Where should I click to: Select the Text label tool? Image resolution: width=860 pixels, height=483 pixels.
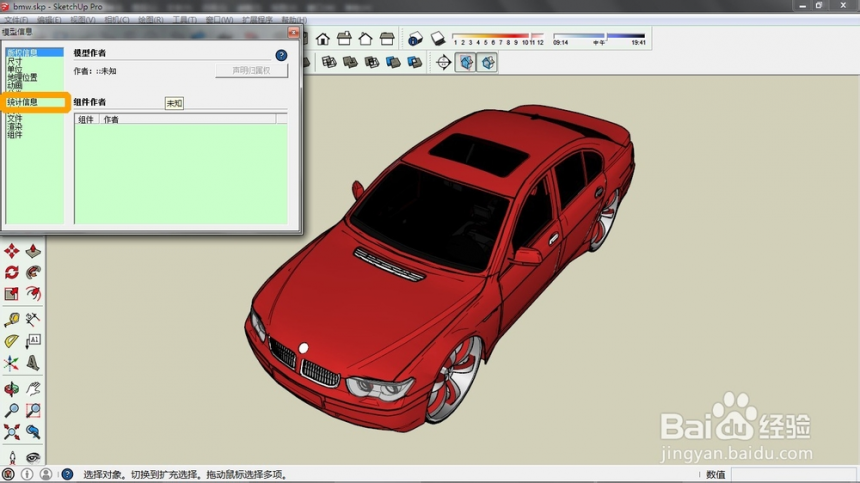point(33,341)
